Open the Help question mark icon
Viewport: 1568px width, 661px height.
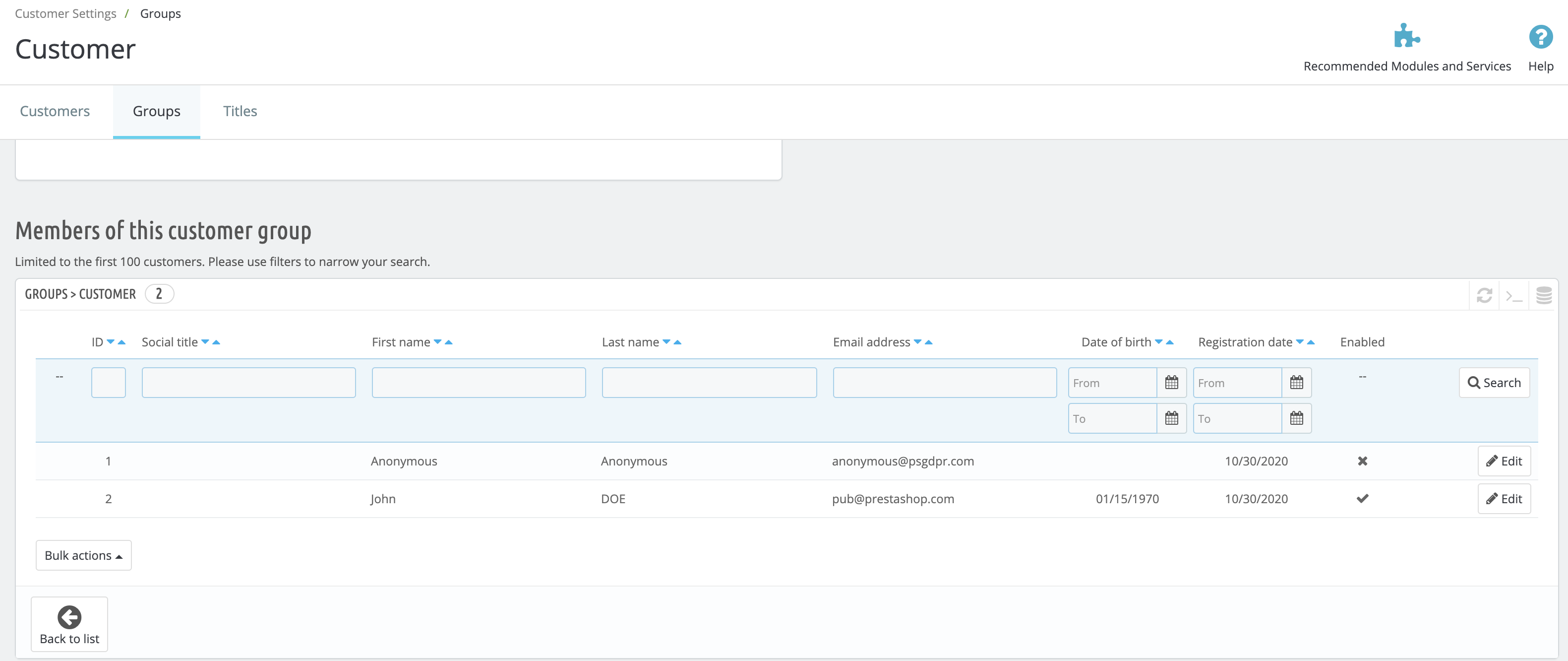pyautogui.click(x=1540, y=37)
